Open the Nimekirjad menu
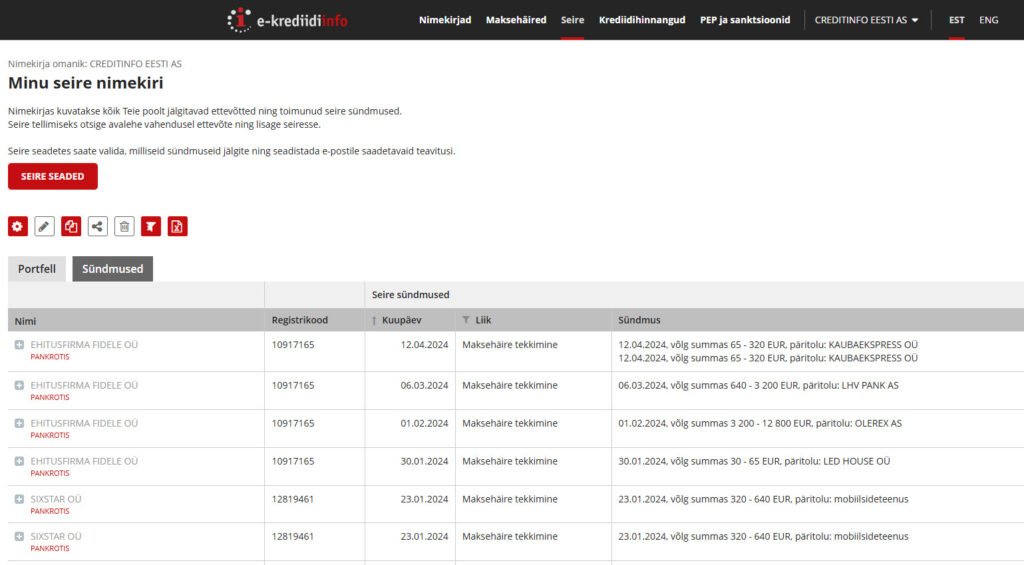 click(445, 20)
